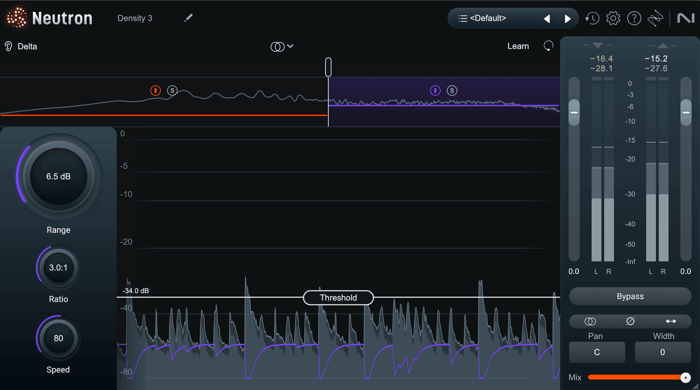Click the output gain 0.0 value
This screenshot has height=390, width=700.
pyautogui.click(x=685, y=271)
